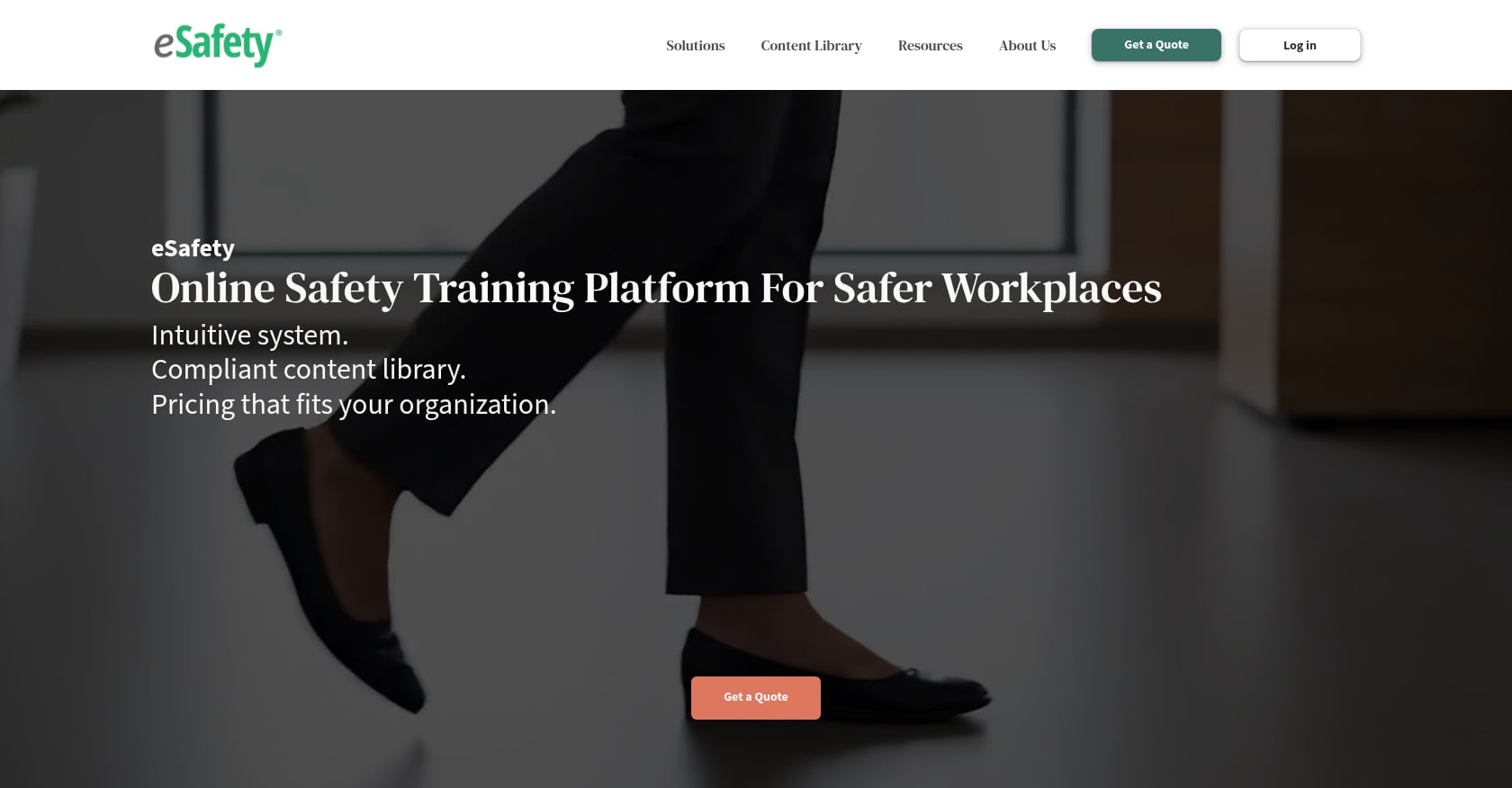The height and width of the screenshot is (788, 1512).
Task: Click the orange Get a Quote hero button
Action: point(756,697)
